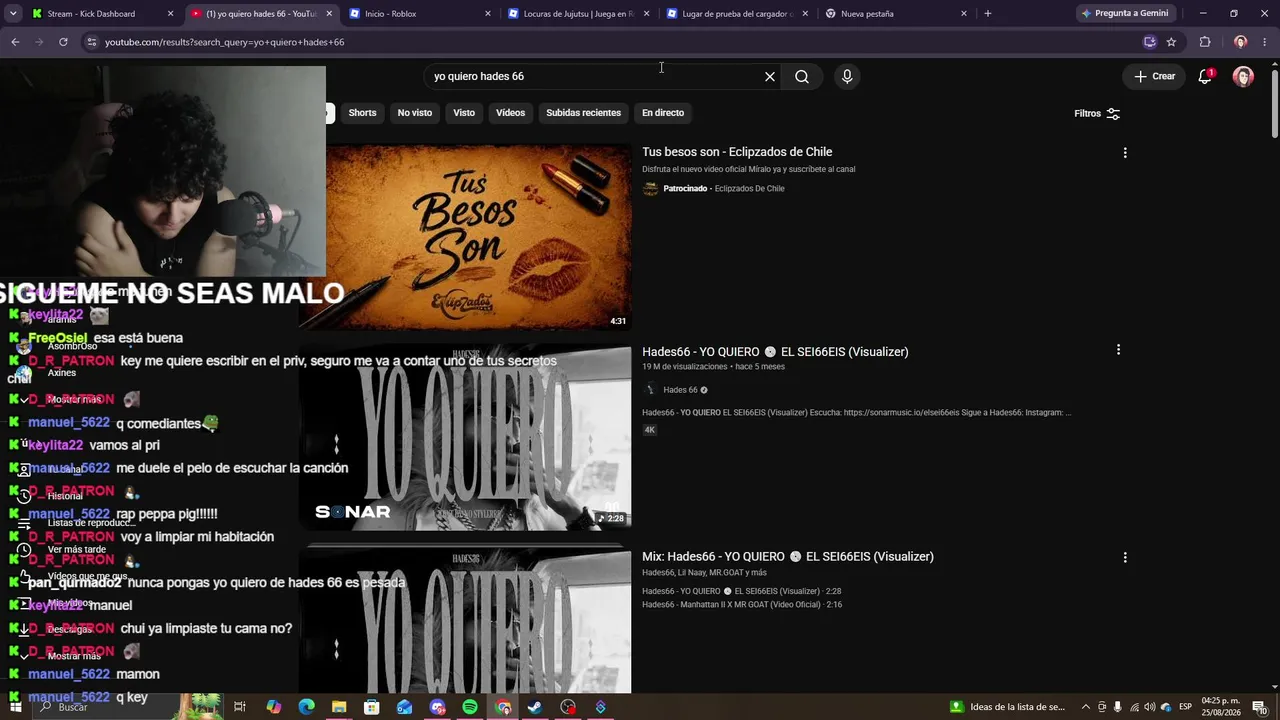The height and width of the screenshot is (720, 1280).
Task: Open Microsoft Edge from the taskbar
Action: point(306,707)
